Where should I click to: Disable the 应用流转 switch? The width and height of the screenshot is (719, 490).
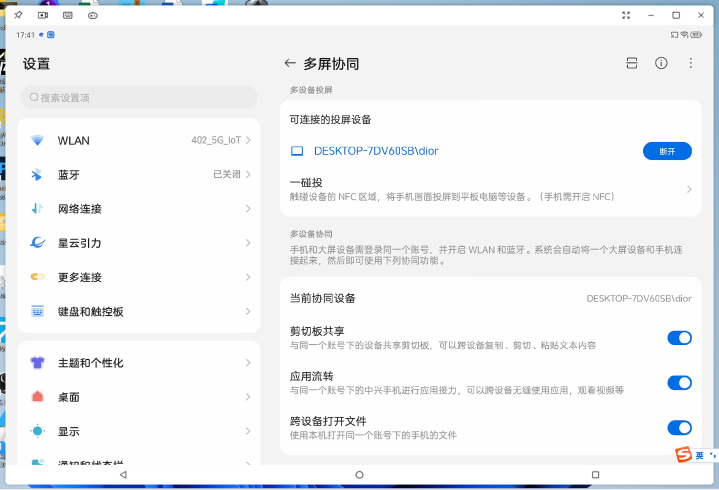pos(679,383)
